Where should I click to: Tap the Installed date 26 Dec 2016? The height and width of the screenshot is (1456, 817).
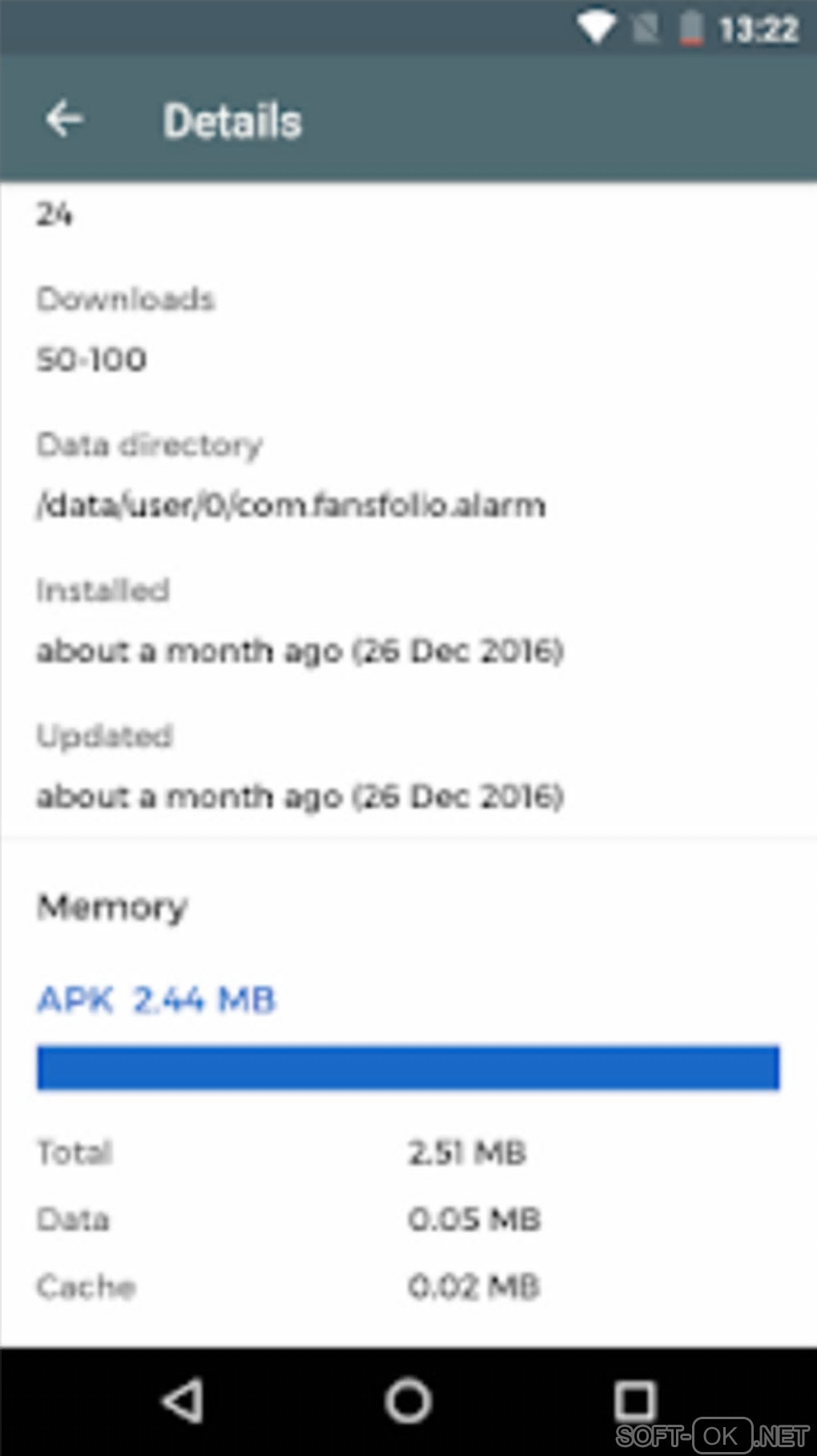click(300, 651)
